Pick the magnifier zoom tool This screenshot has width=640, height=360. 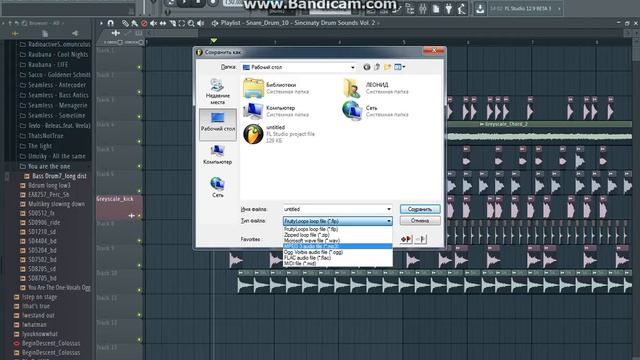[191, 23]
